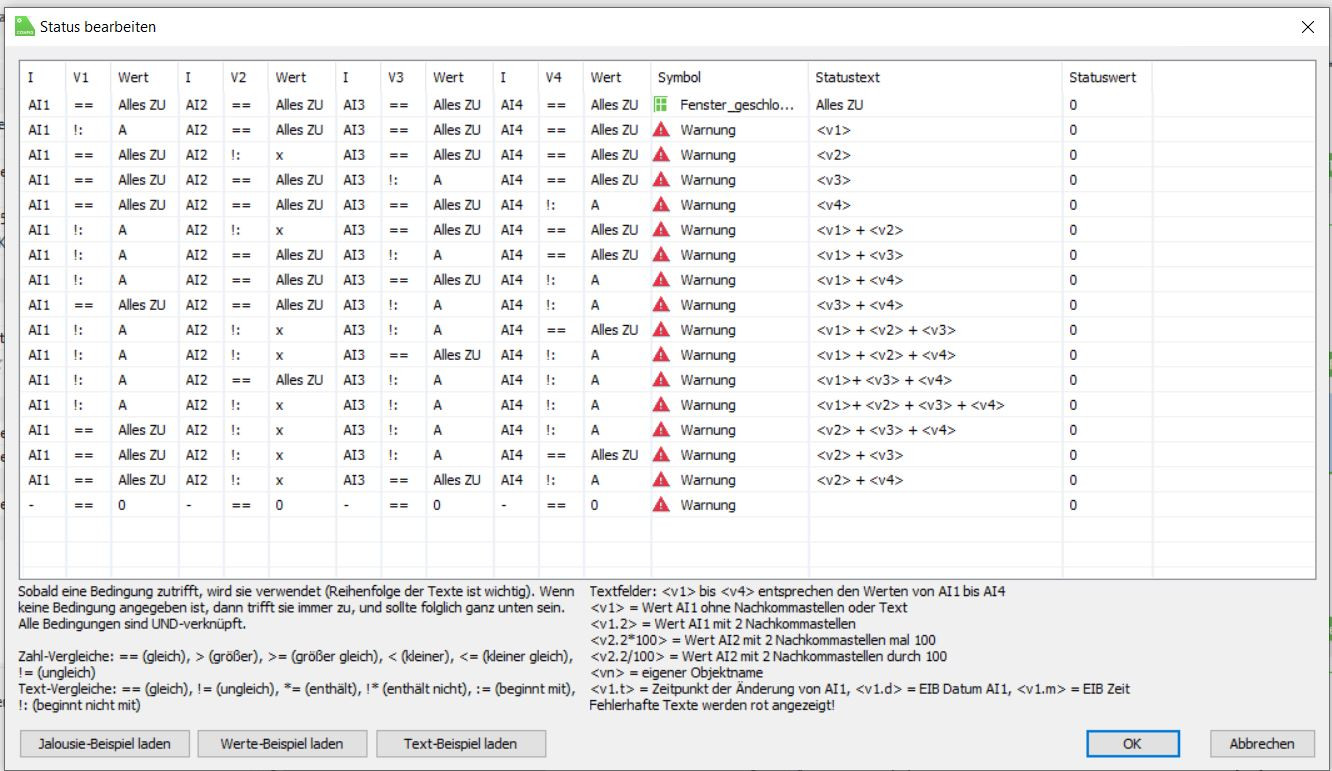The width and height of the screenshot is (1332, 771).
Task: Select the warning triangle in the '<v3> + <v4>' row
Action: [x=661, y=304]
